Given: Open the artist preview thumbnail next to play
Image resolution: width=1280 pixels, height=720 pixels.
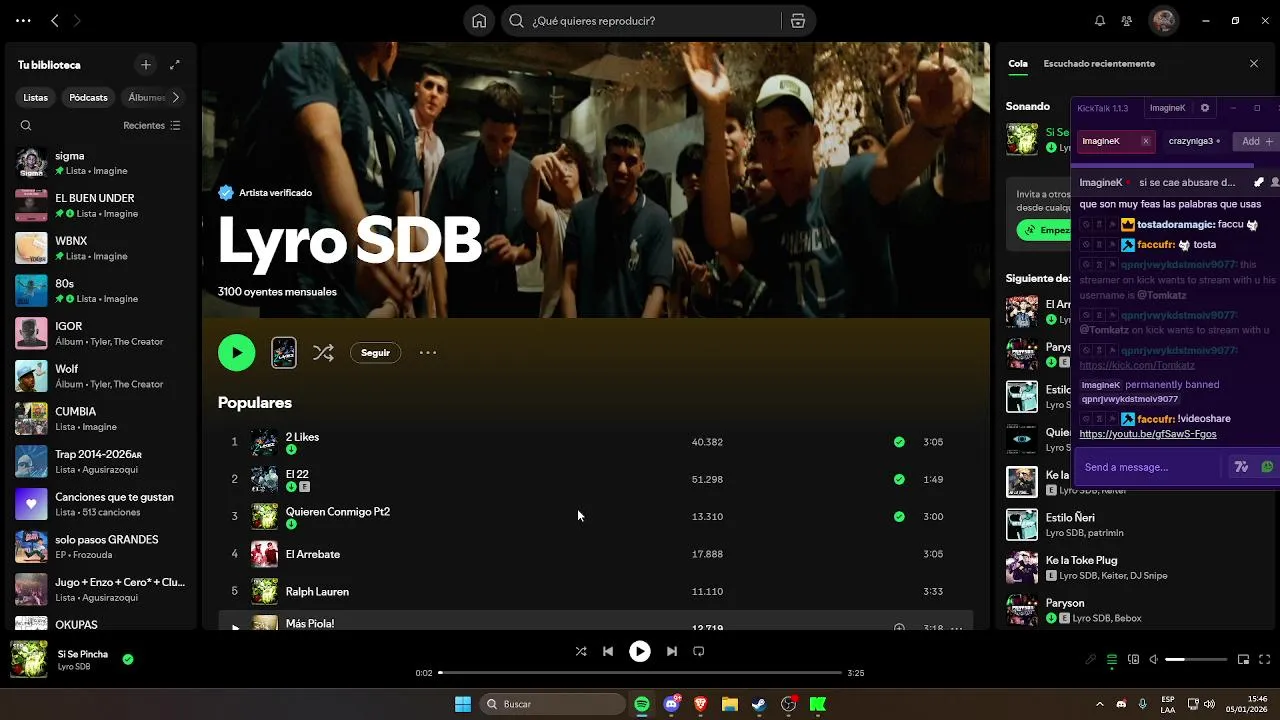Looking at the screenshot, I should (x=284, y=352).
